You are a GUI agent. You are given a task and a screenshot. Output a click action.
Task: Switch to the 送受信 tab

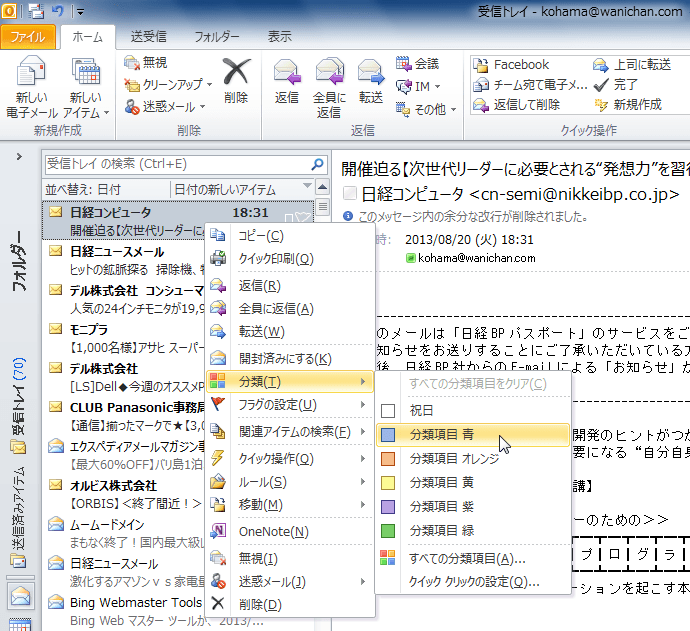click(149, 37)
